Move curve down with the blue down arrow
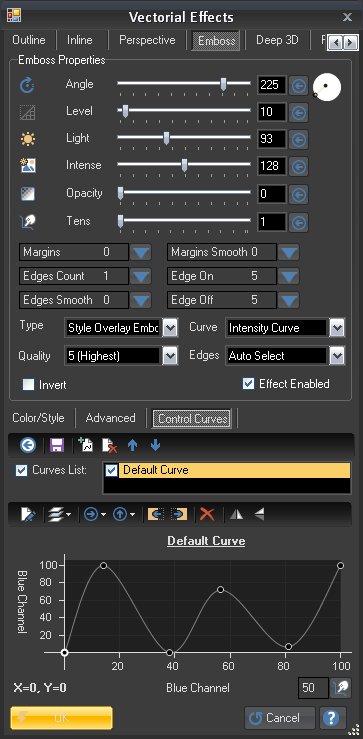This screenshot has height=739, width=363. click(x=155, y=445)
